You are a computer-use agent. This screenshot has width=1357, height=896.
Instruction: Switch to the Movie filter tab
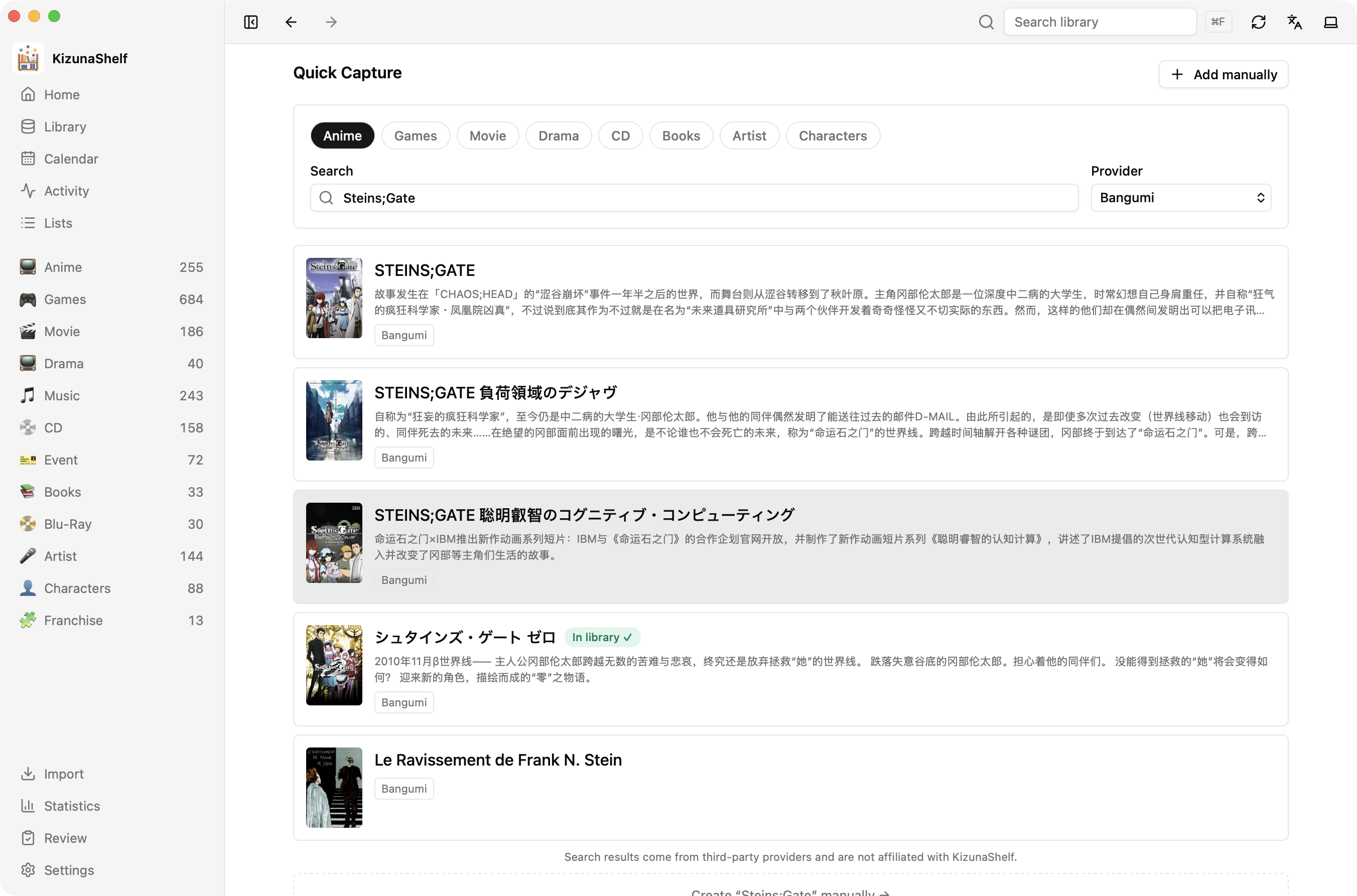488,135
